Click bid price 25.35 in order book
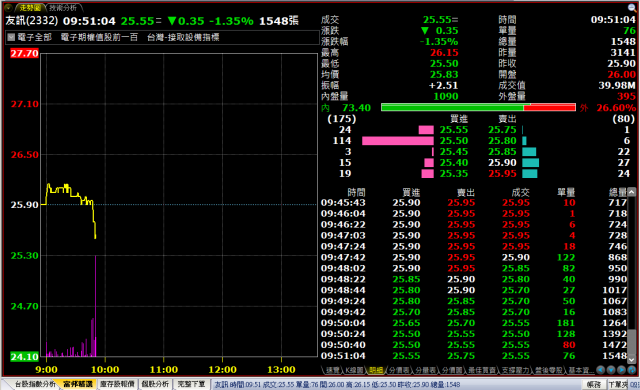Viewport: 640px width, 390px height. pyautogui.click(x=454, y=173)
